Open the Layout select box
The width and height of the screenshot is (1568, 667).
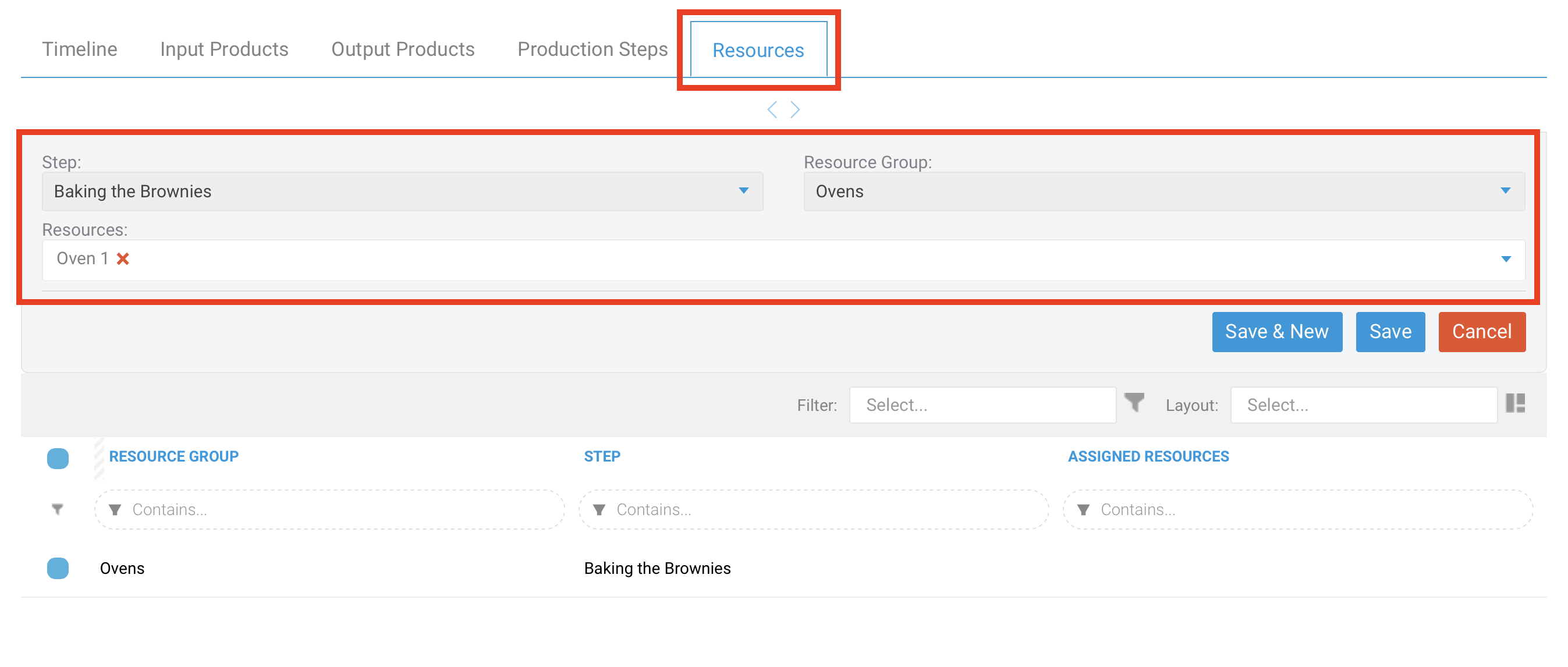pos(1363,405)
